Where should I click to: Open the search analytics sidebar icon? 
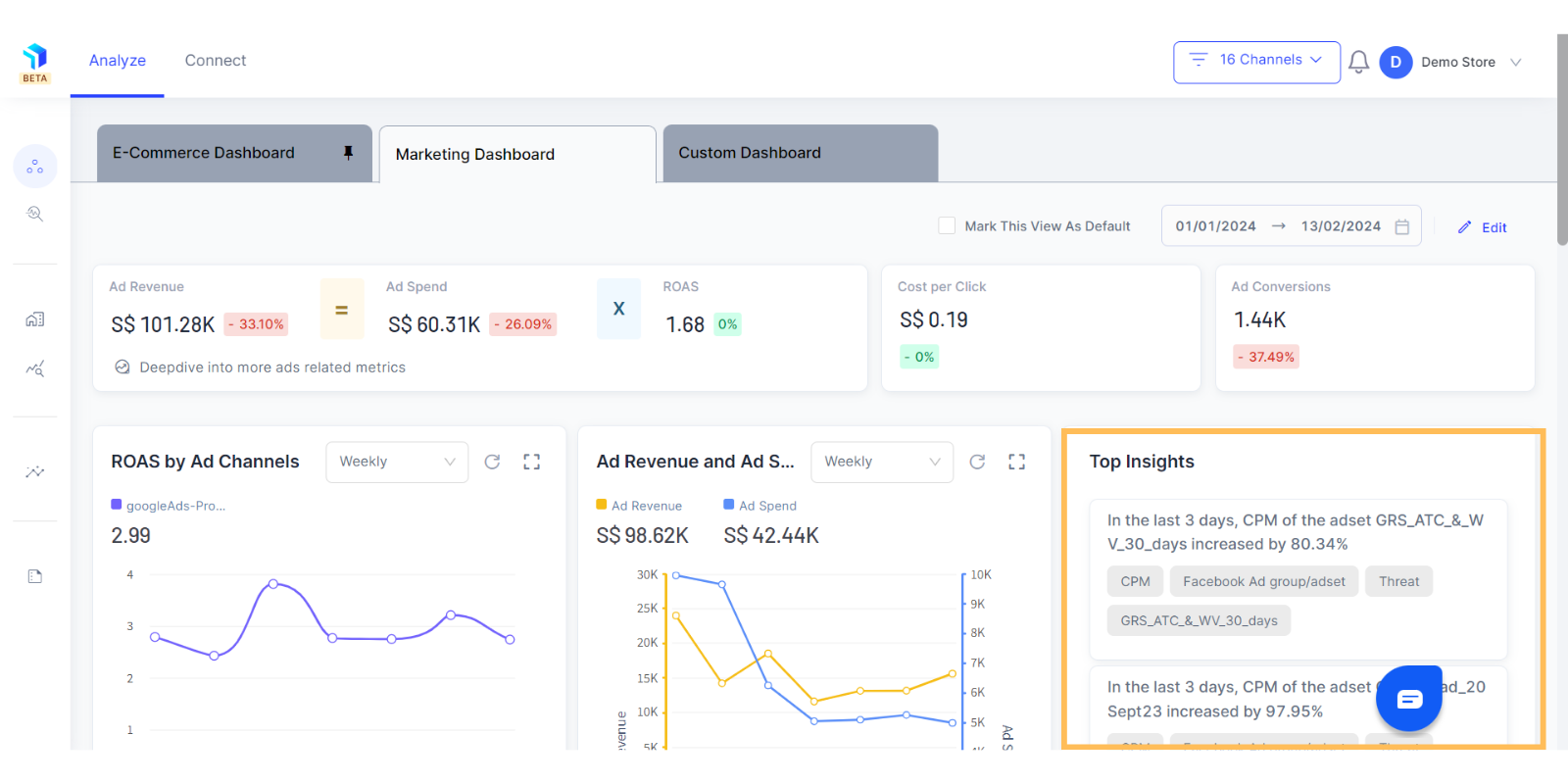click(x=35, y=214)
